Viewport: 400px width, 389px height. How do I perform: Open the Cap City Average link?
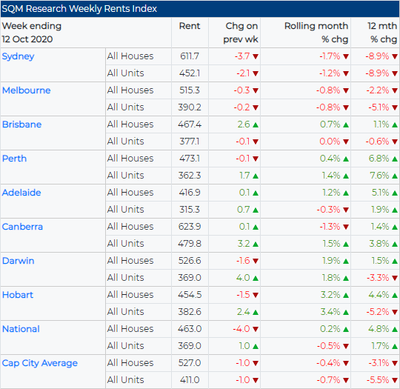click(x=40, y=363)
